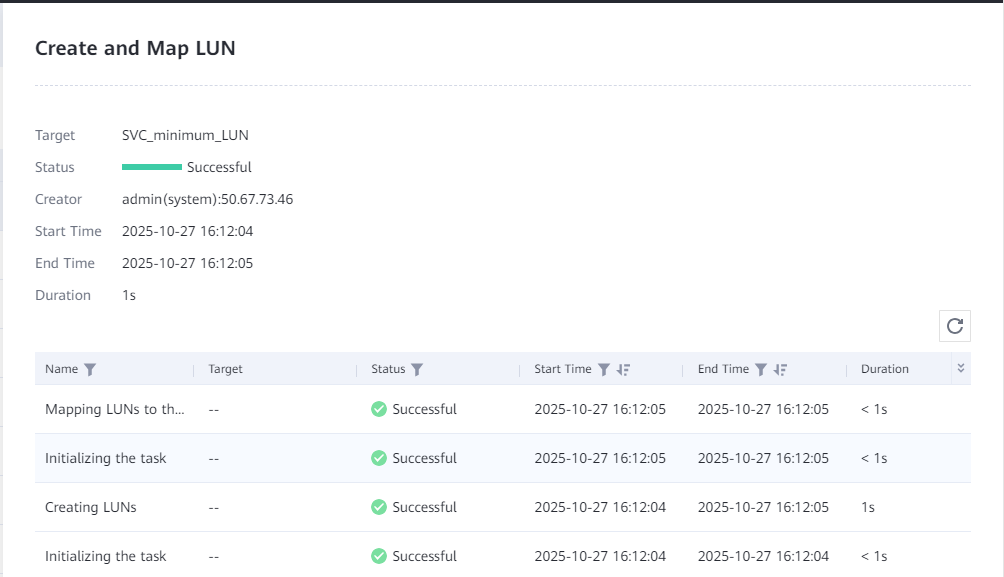Filter by Start Time
1004x577 pixels.
tap(603, 369)
